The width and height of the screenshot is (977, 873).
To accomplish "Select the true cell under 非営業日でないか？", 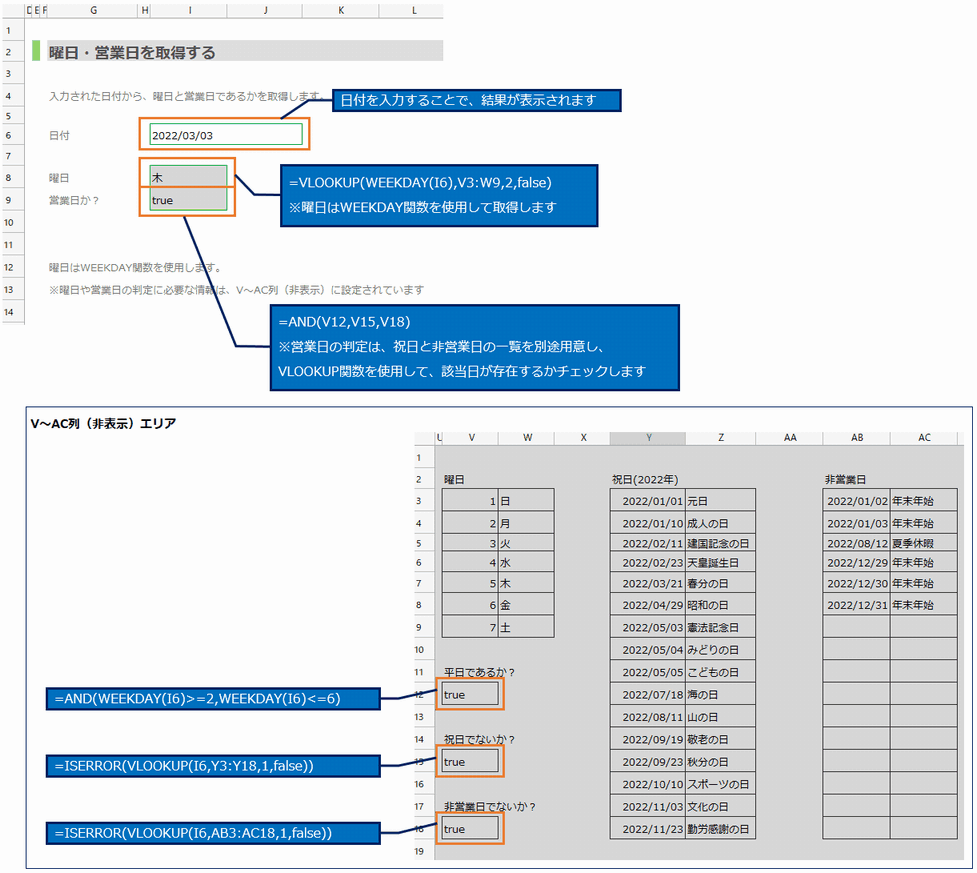I will (x=469, y=829).
